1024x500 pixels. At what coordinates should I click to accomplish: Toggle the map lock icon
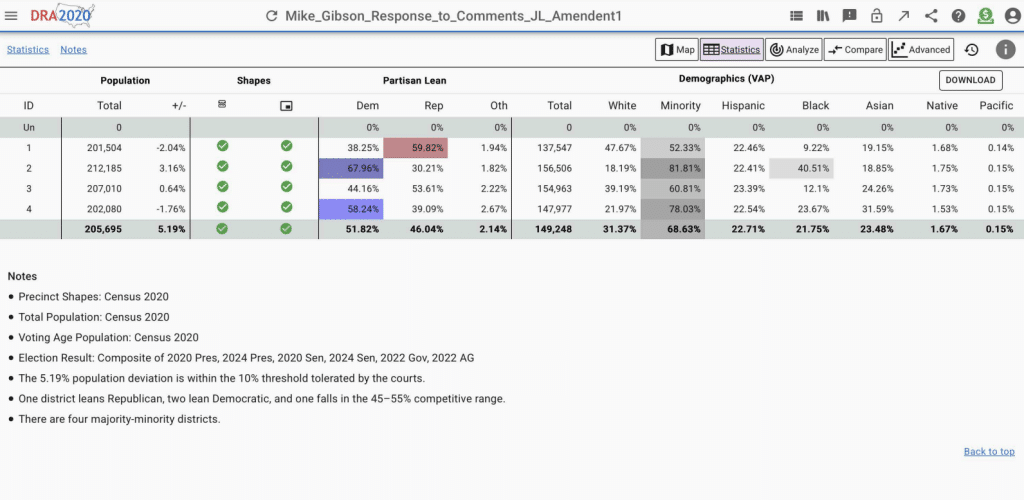(877, 16)
